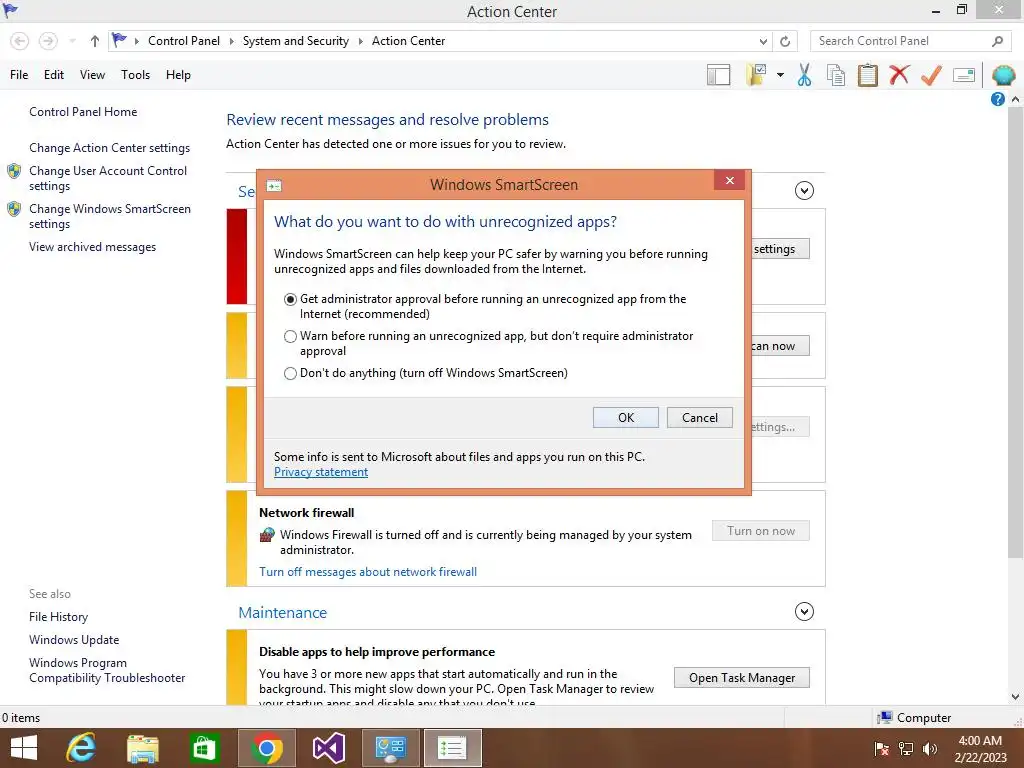
Task: Refresh the Action Center address bar
Action: coord(785,41)
